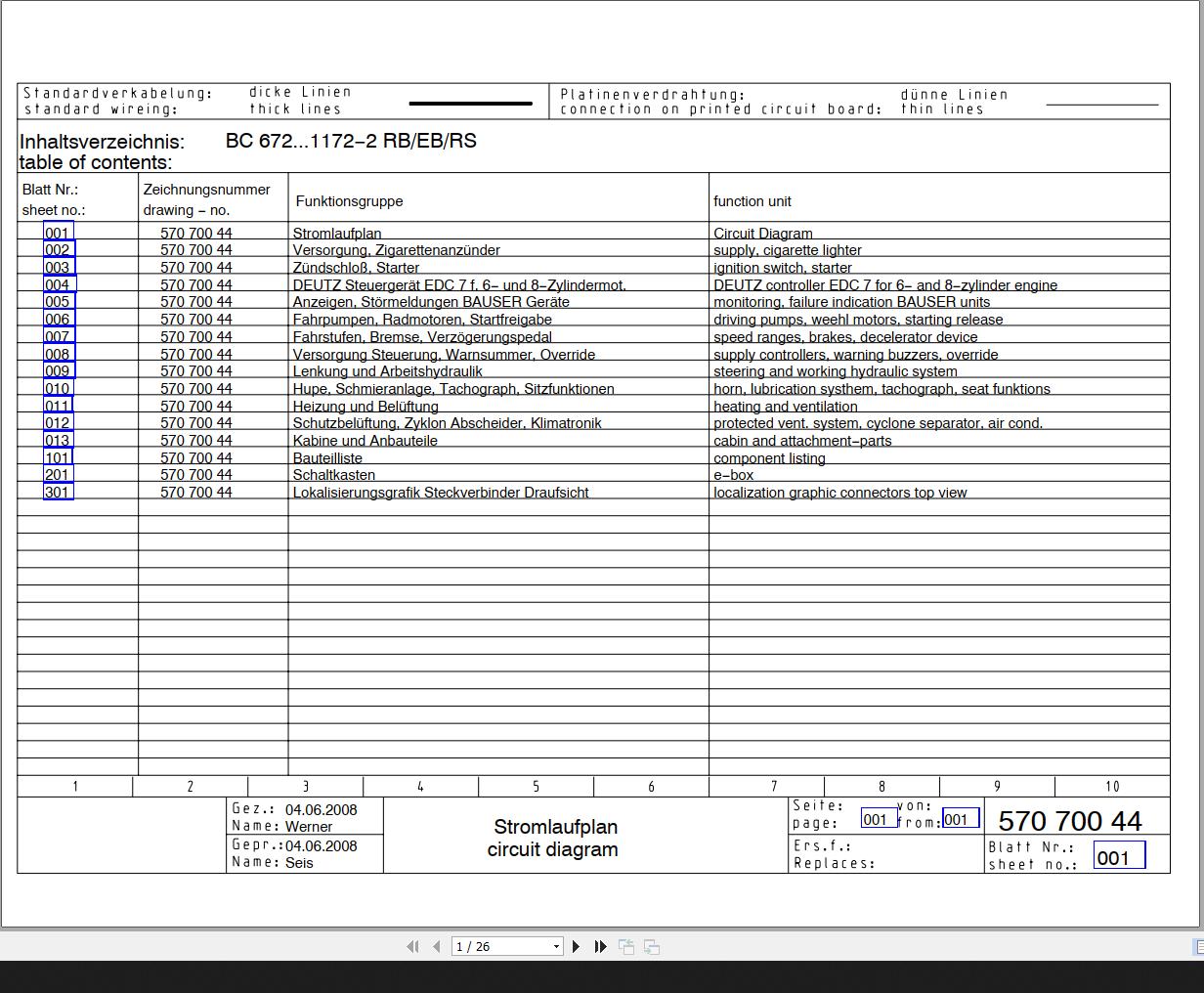The height and width of the screenshot is (993, 1204).
Task: Follow sheet 003 ignition switch link
Action: (x=59, y=268)
